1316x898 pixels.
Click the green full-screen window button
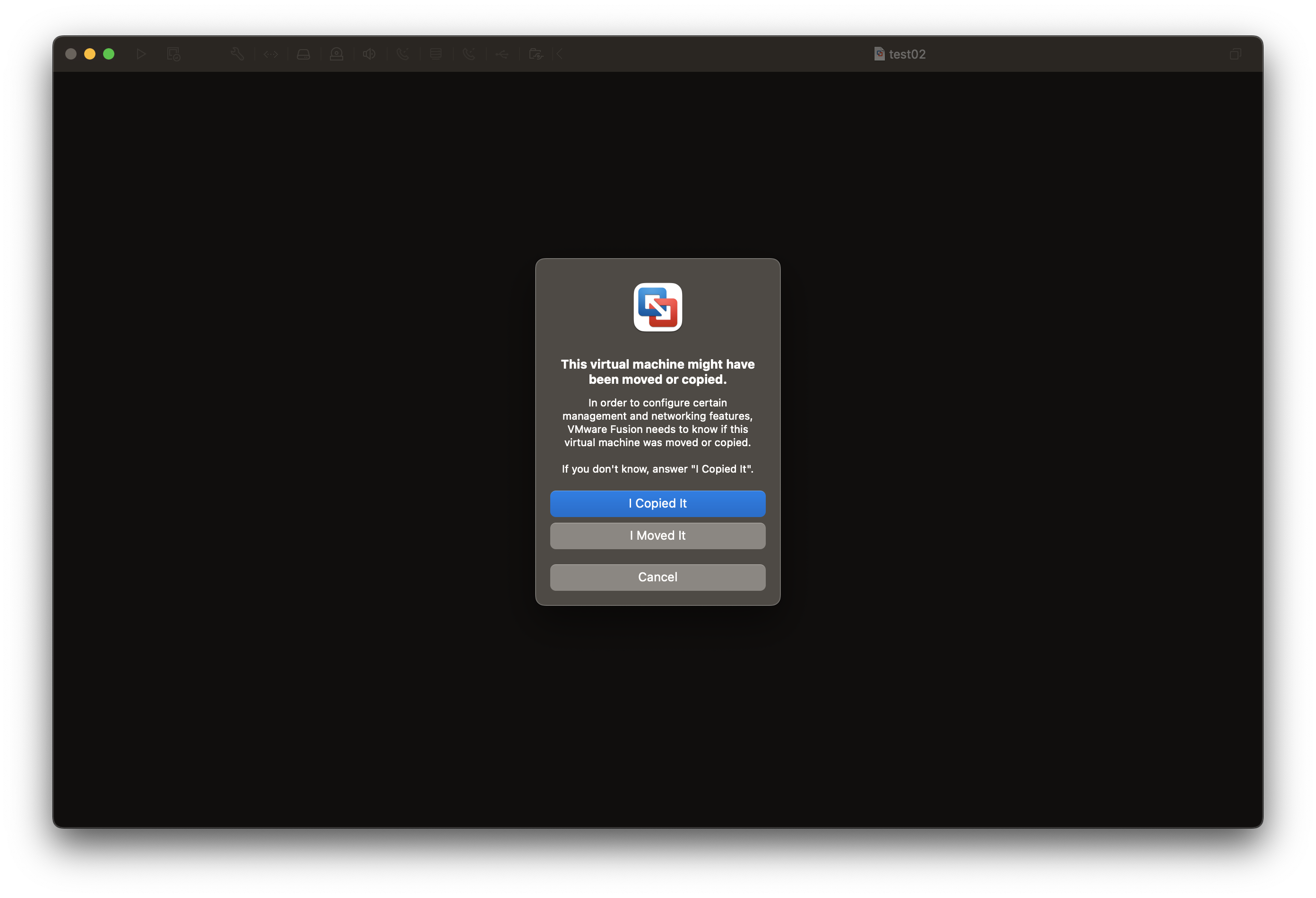click(109, 54)
